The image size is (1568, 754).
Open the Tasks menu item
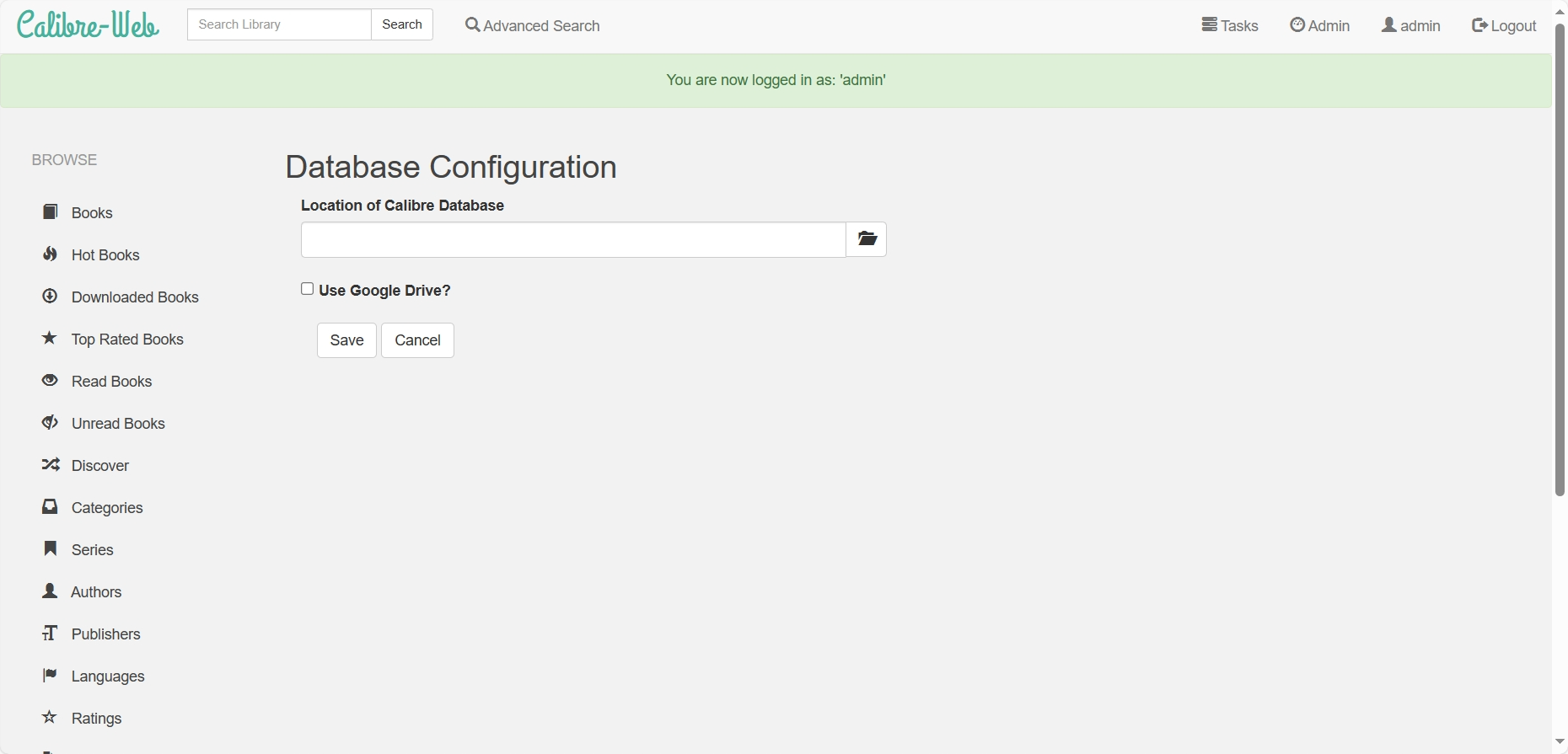[1230, 25]
